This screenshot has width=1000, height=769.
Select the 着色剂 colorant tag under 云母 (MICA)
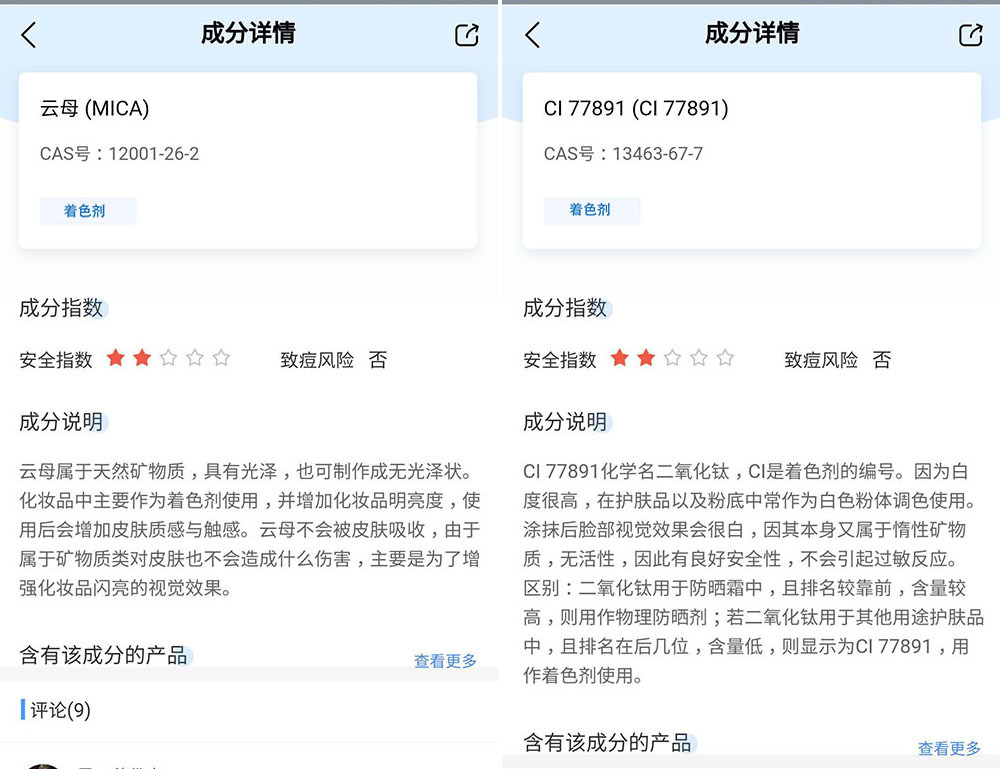pyautogui.click(x=88, y=211)
